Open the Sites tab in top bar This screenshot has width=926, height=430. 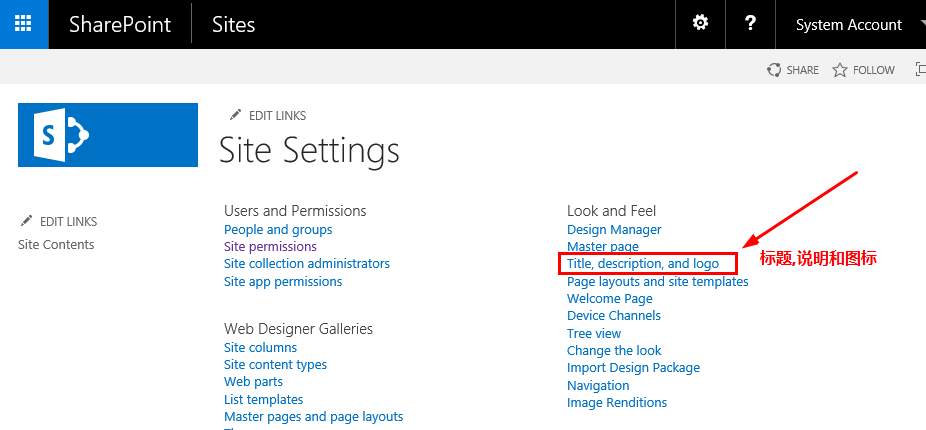click(x=234, y=25)
